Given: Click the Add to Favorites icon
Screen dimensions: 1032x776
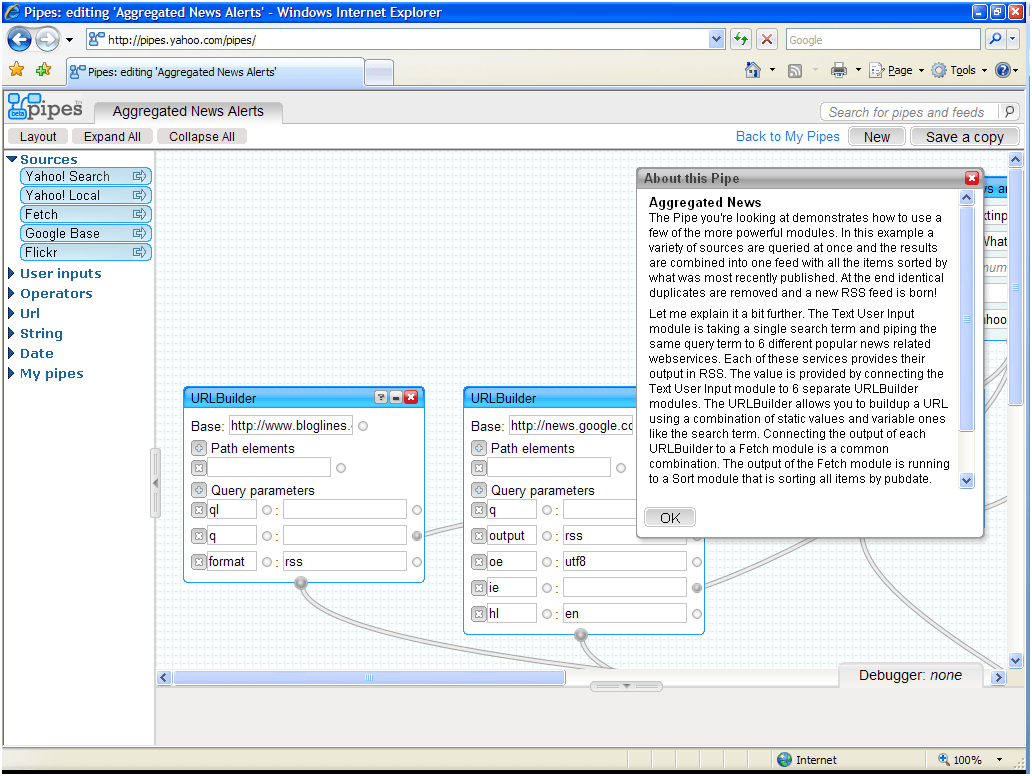Looking at the screenshot, I should pos(43,70).
